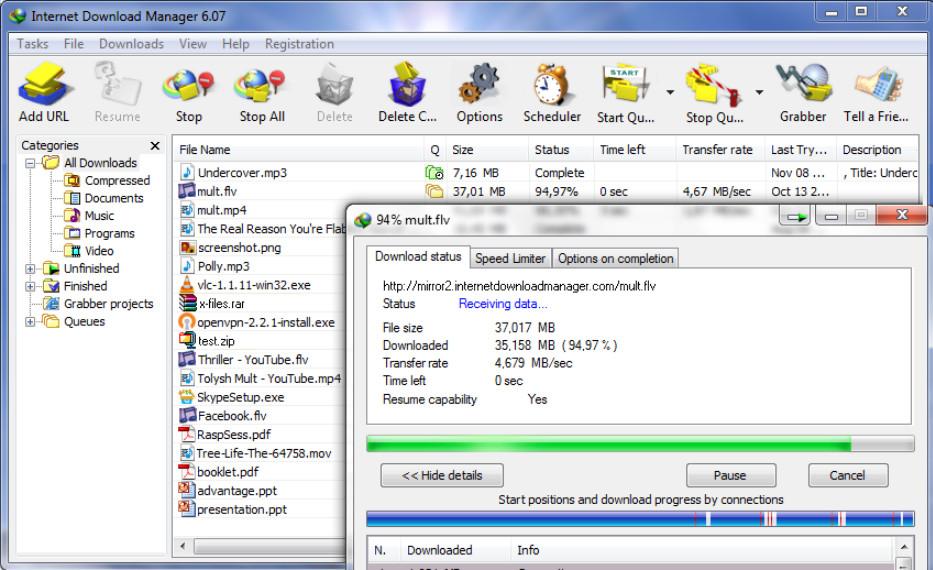The height and width of the screenshot is (570, 933).
Task: Expand the Unfinished category node
Action: [x=31, y=269]
